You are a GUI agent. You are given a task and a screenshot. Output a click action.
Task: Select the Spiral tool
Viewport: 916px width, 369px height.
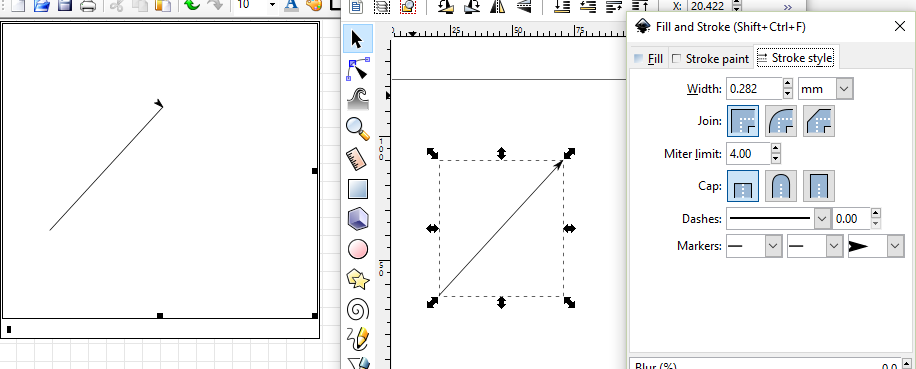click(358, 310)
